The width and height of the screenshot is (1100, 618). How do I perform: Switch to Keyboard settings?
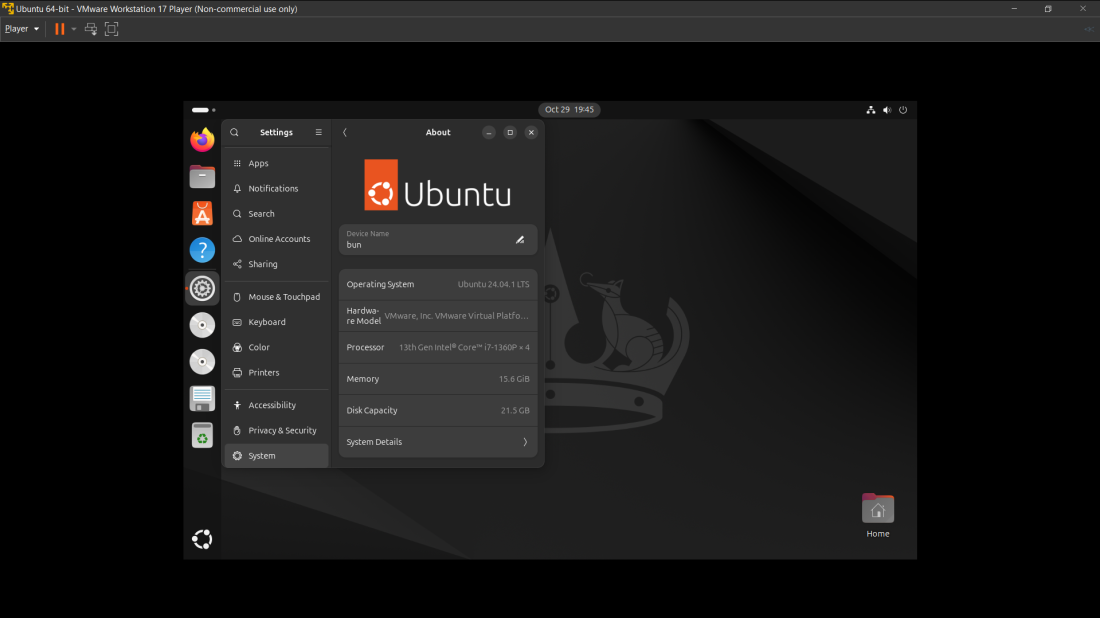pos(276,322)
